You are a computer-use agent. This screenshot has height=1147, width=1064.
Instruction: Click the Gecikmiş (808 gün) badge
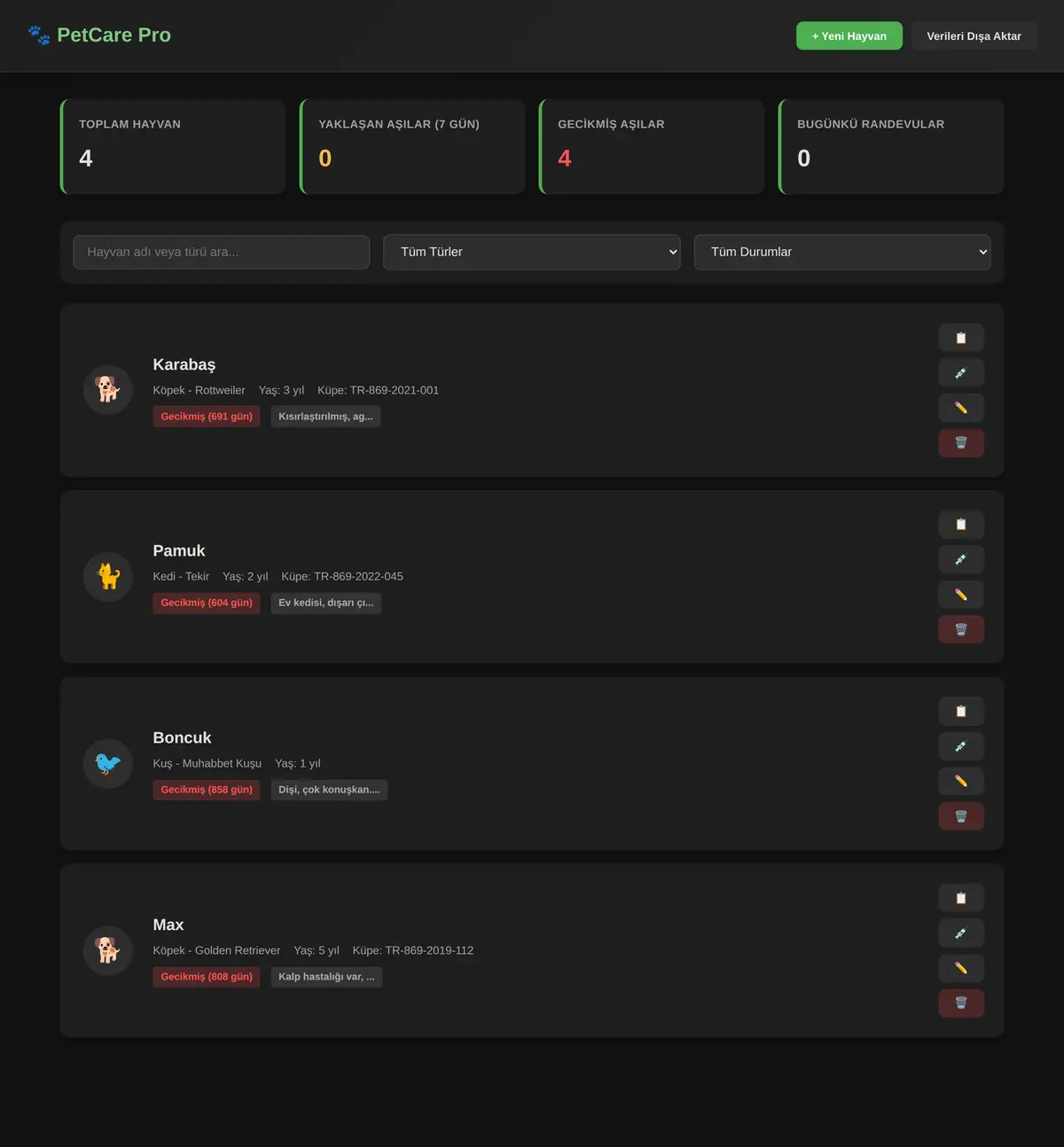pos(207,977)
